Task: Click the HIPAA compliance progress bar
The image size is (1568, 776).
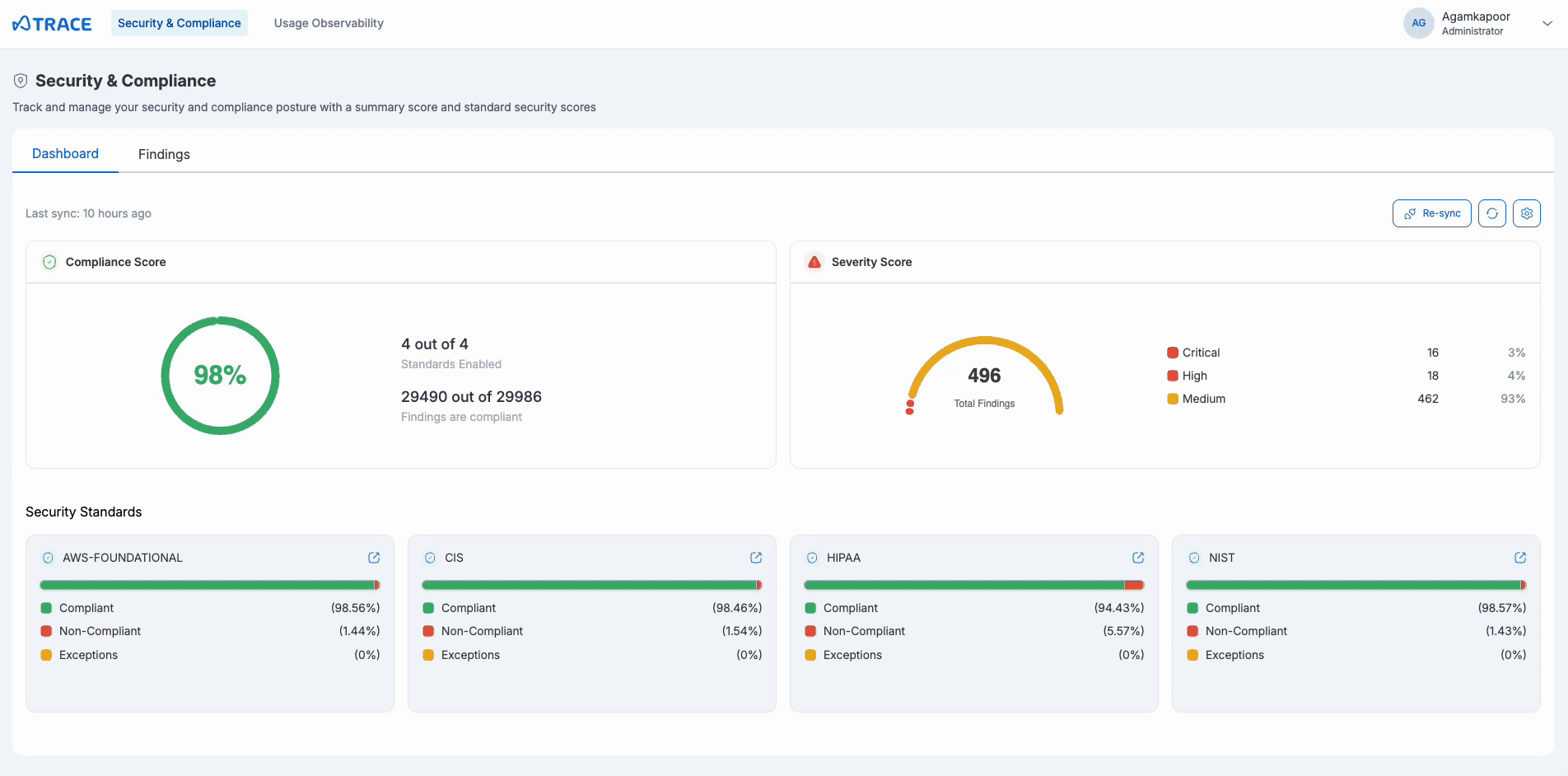Action: click(x=973, y=585)
